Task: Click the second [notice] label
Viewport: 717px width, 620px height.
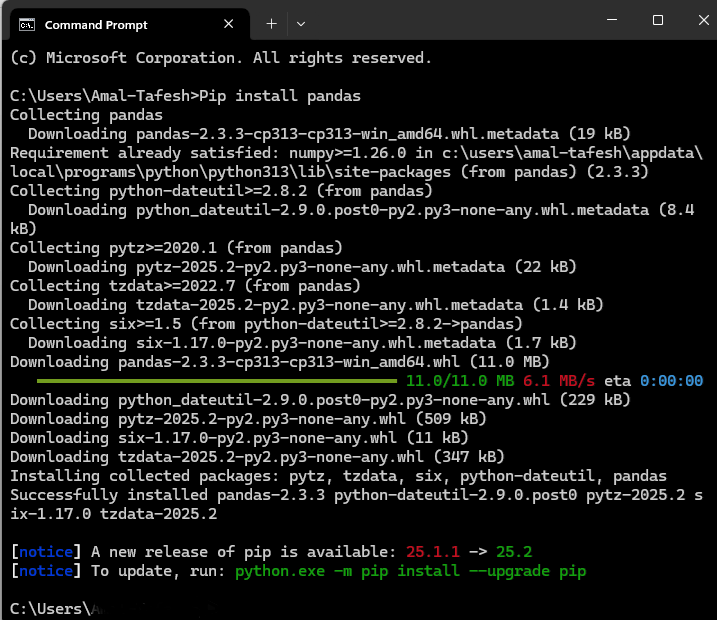Action: (x=46, y=571)
